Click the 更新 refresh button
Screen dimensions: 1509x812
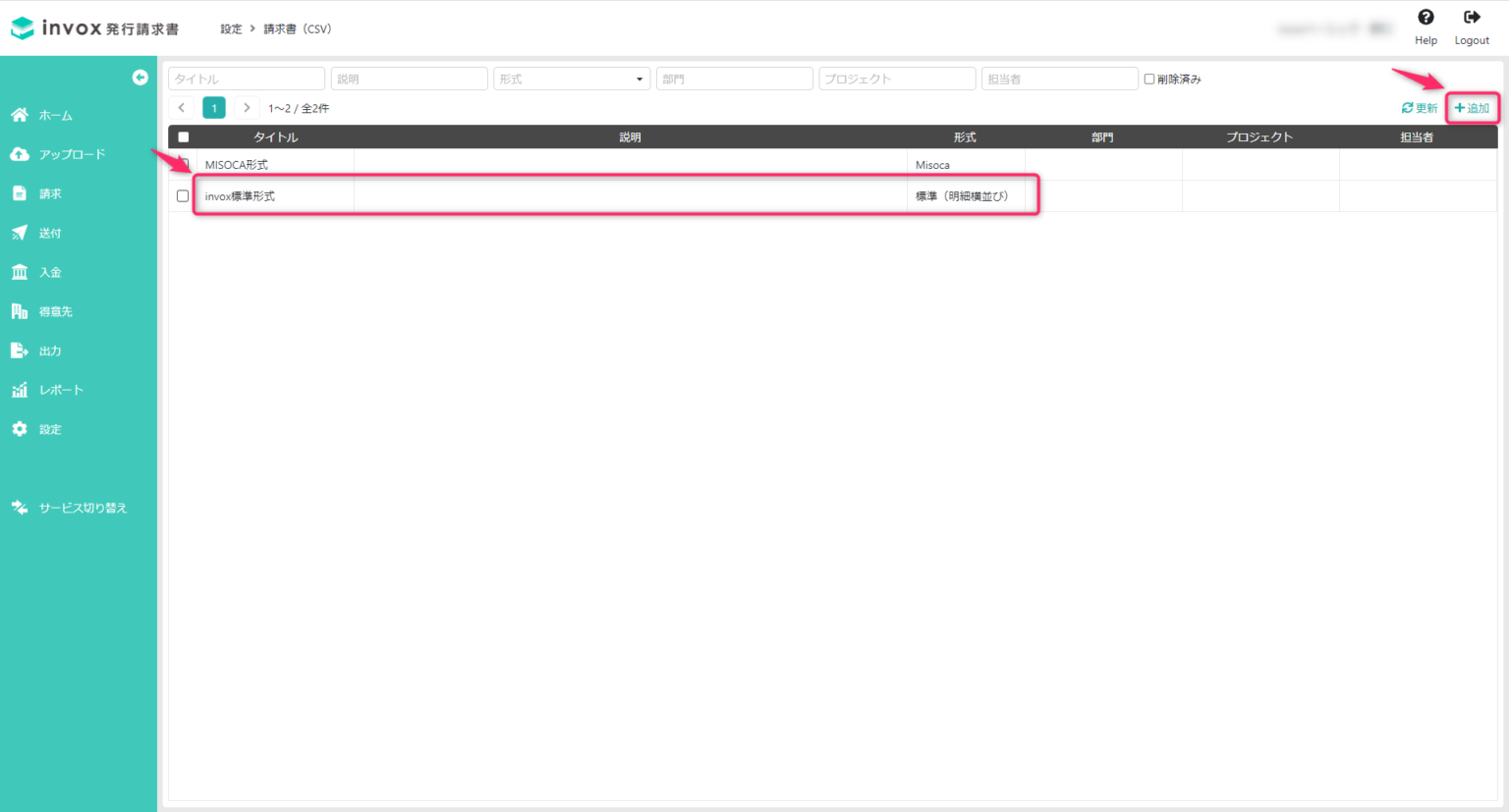1419,108
